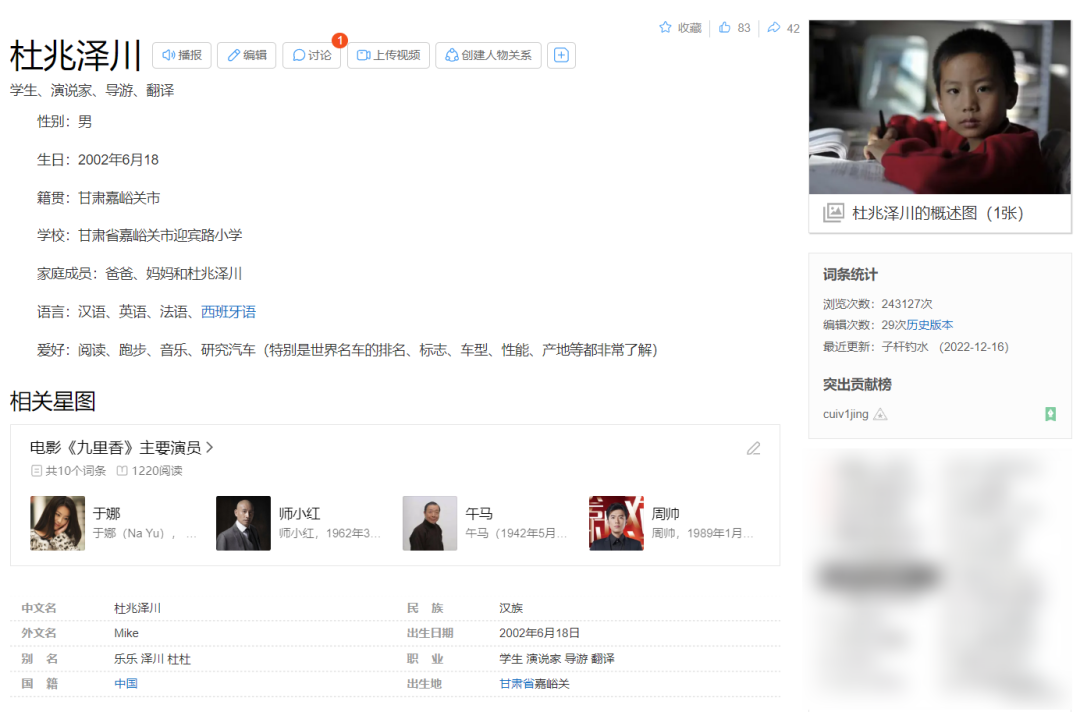Click the 词条统计 heading
This screenshot has width=1080, height=712.
850,275
